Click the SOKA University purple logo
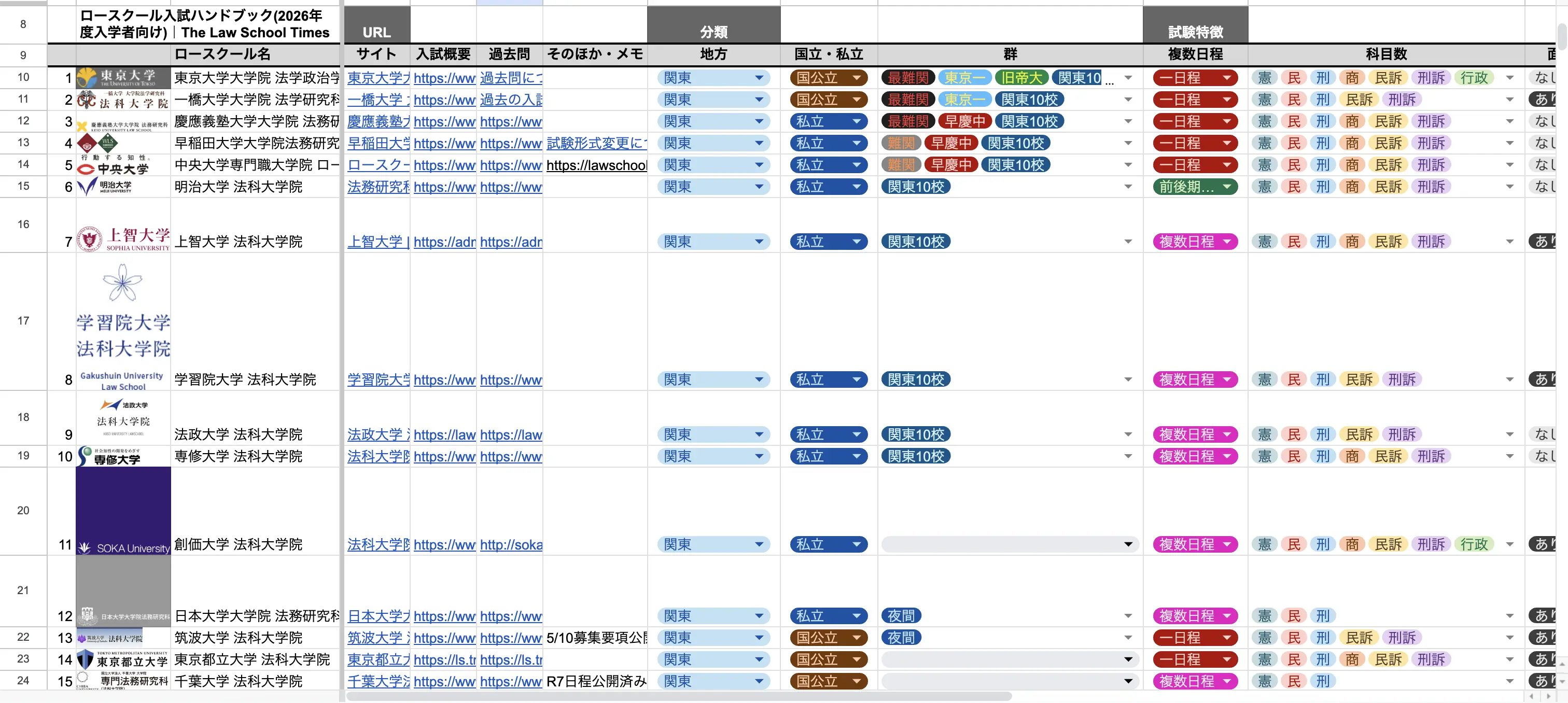 123,511
